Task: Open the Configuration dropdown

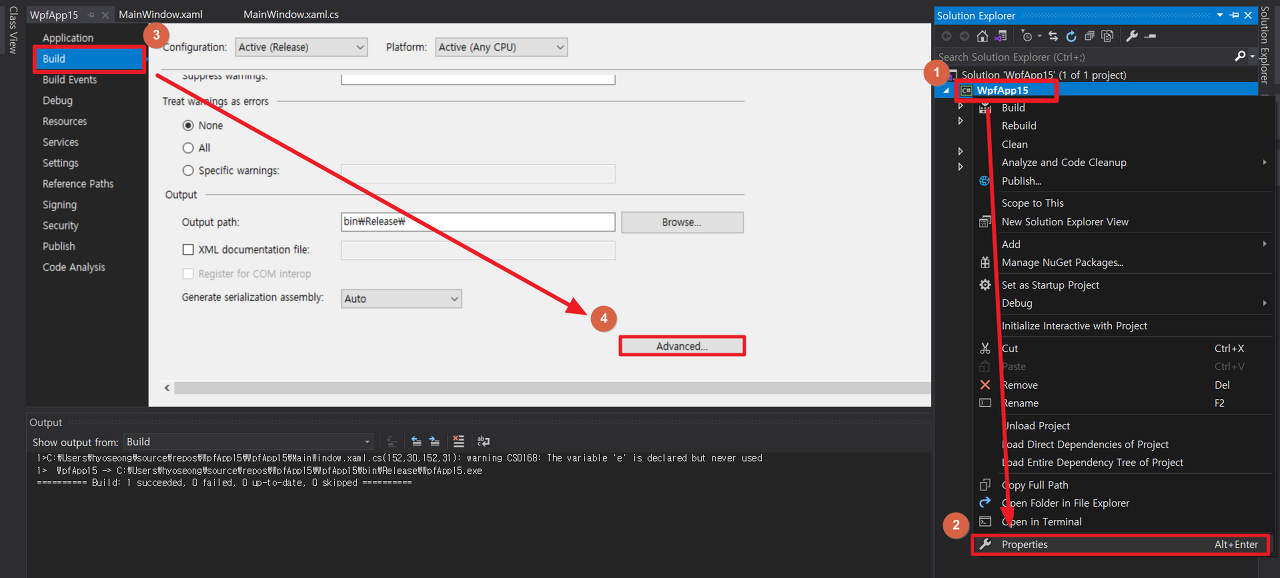Action: pyautogui.click(x=301, y=47)
